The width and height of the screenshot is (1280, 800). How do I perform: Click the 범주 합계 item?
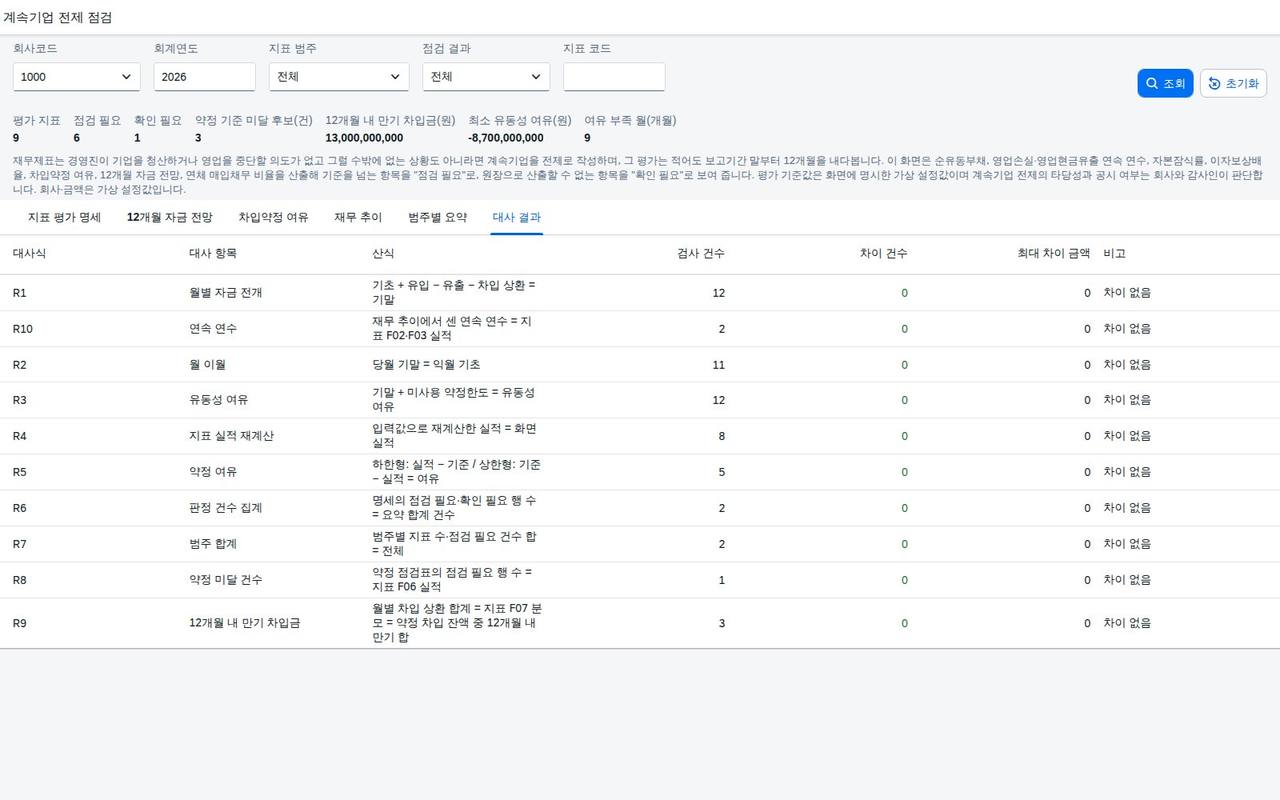coord(213,544)
